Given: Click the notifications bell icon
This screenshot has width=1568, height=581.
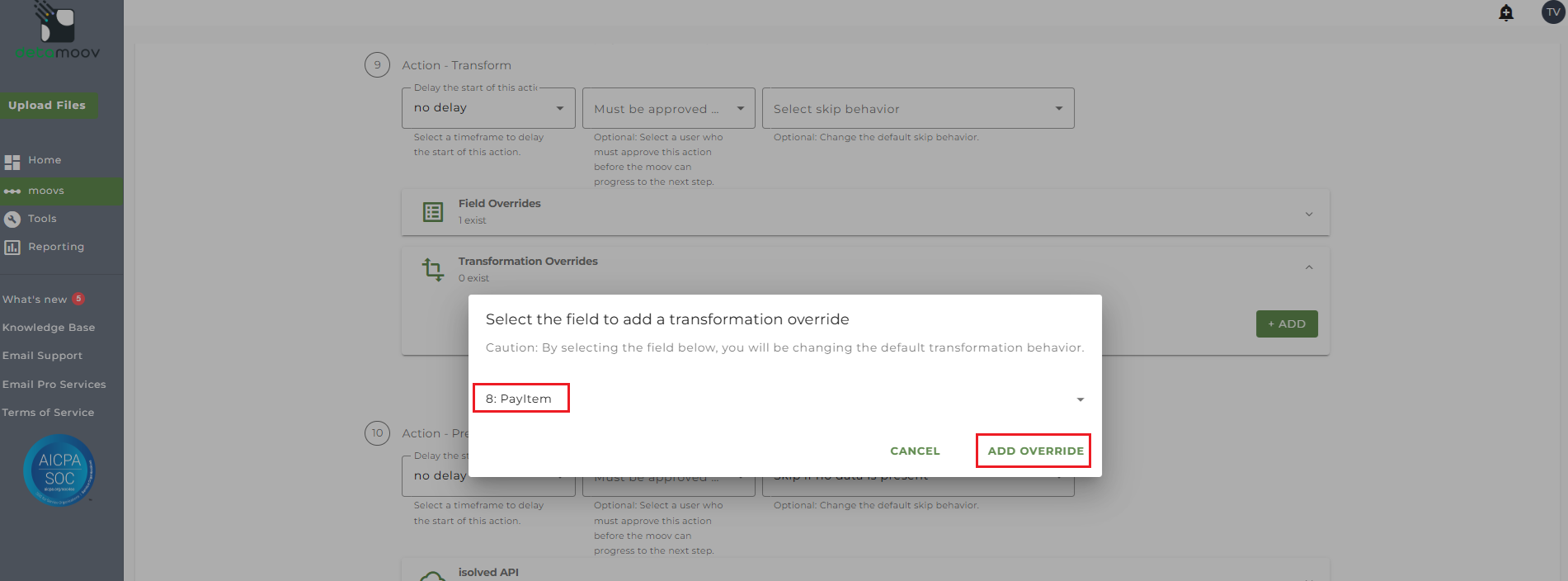Looking at the screenshot, I should (x=1506, y=12).
